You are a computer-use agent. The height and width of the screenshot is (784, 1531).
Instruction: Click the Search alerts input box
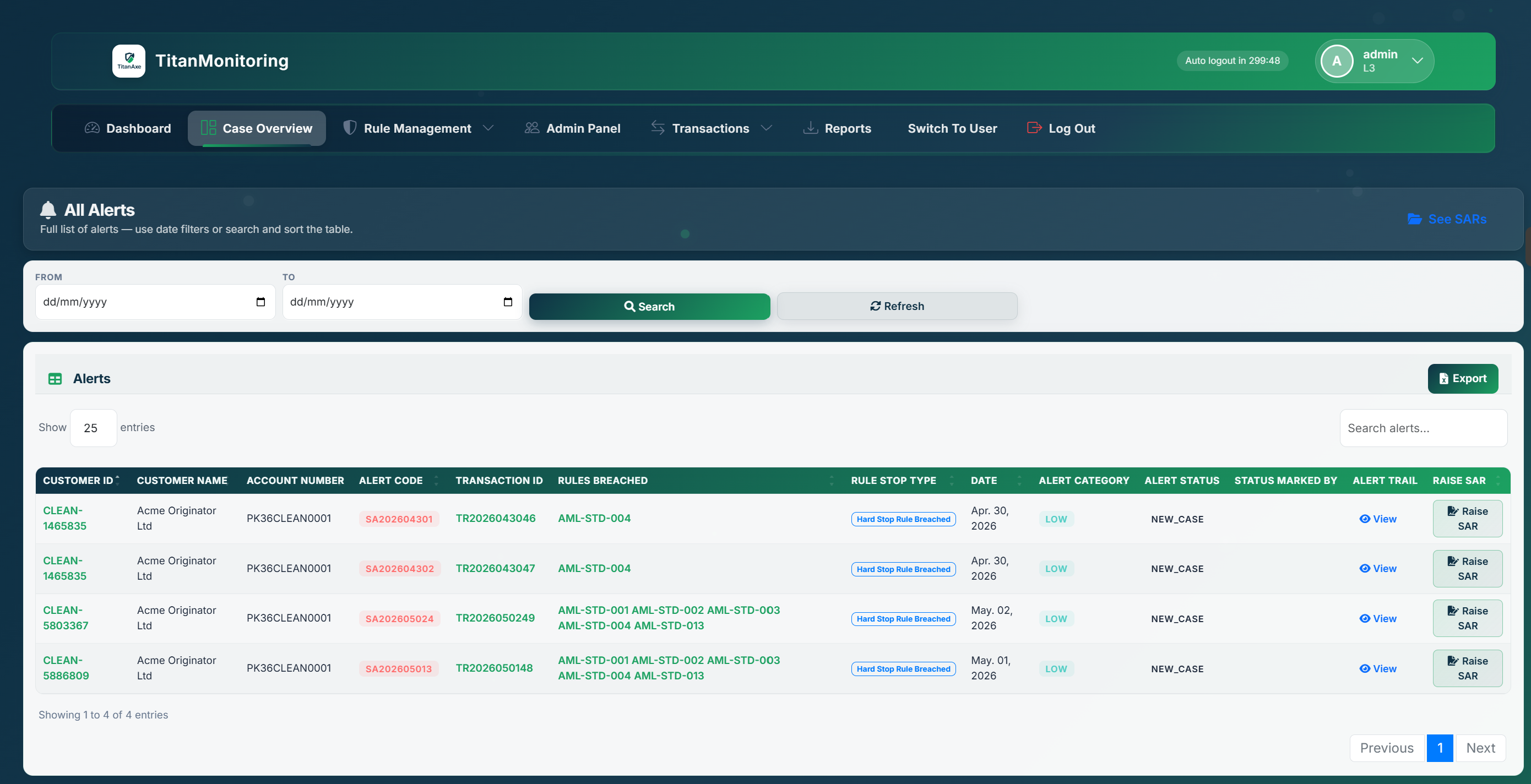pos(1424,428)
